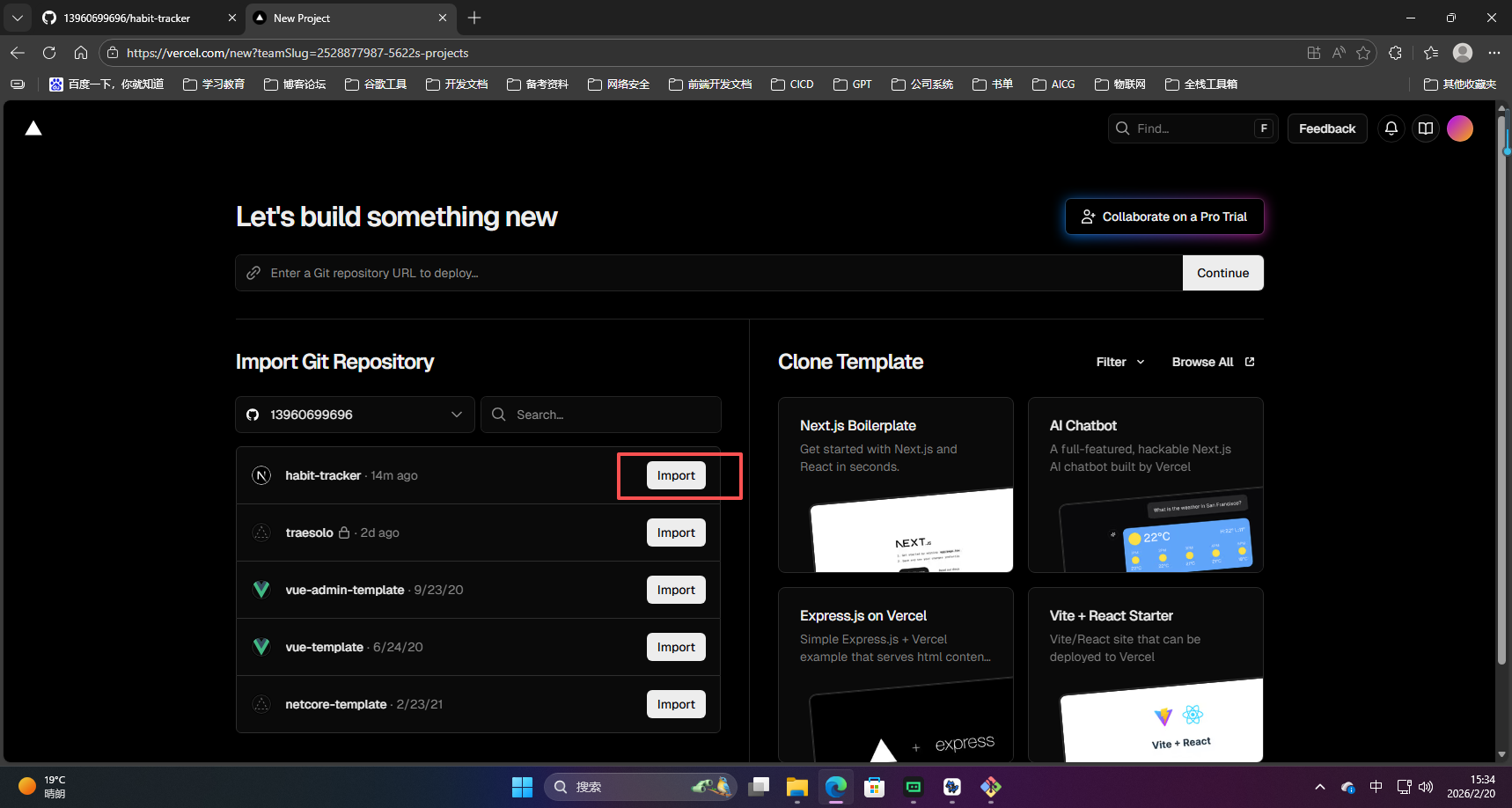Click the vue-admin-template Vue icon
The width and height of the screenshot is (1512, 808).
pos(261,590)
